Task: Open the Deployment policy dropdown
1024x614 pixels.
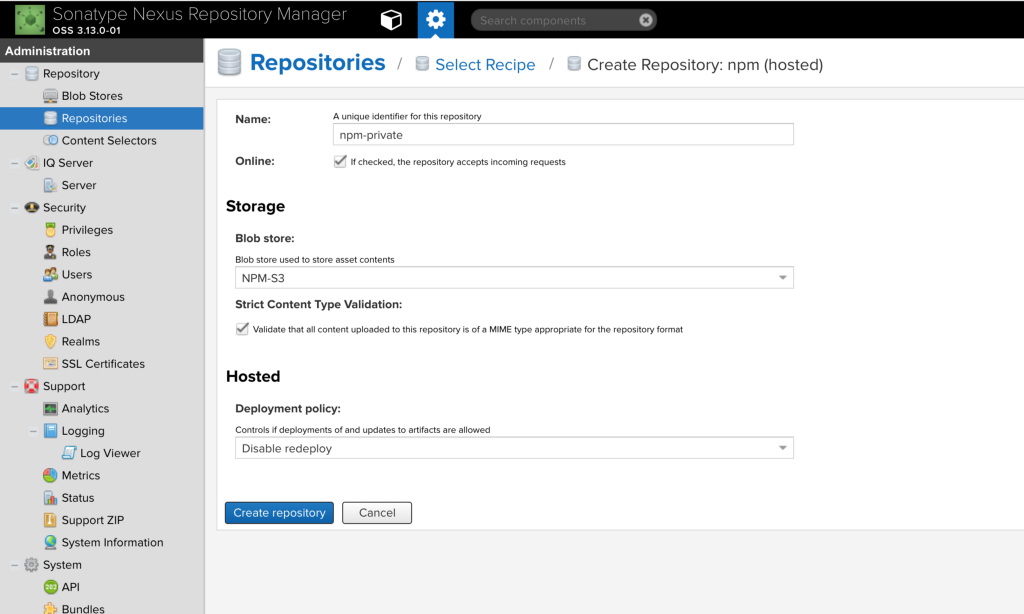Action: (x=514, y=449)
